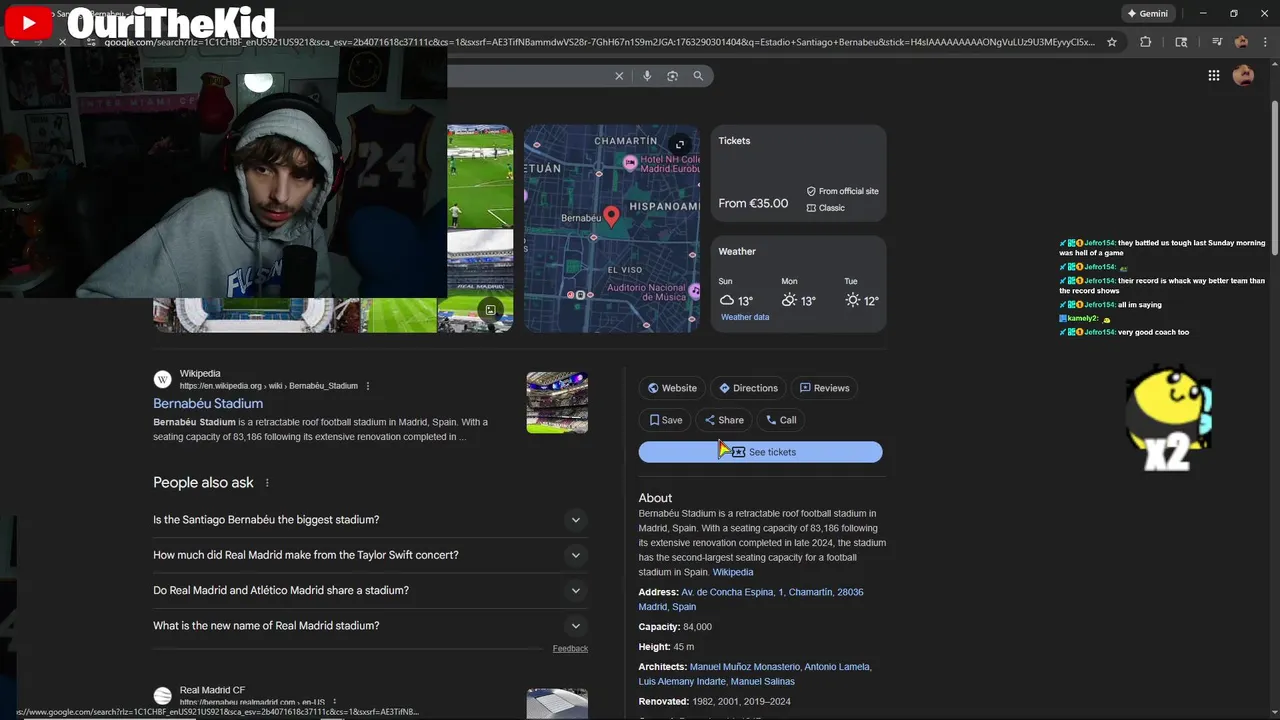Select Sunday 13° weather forecast

736,293
